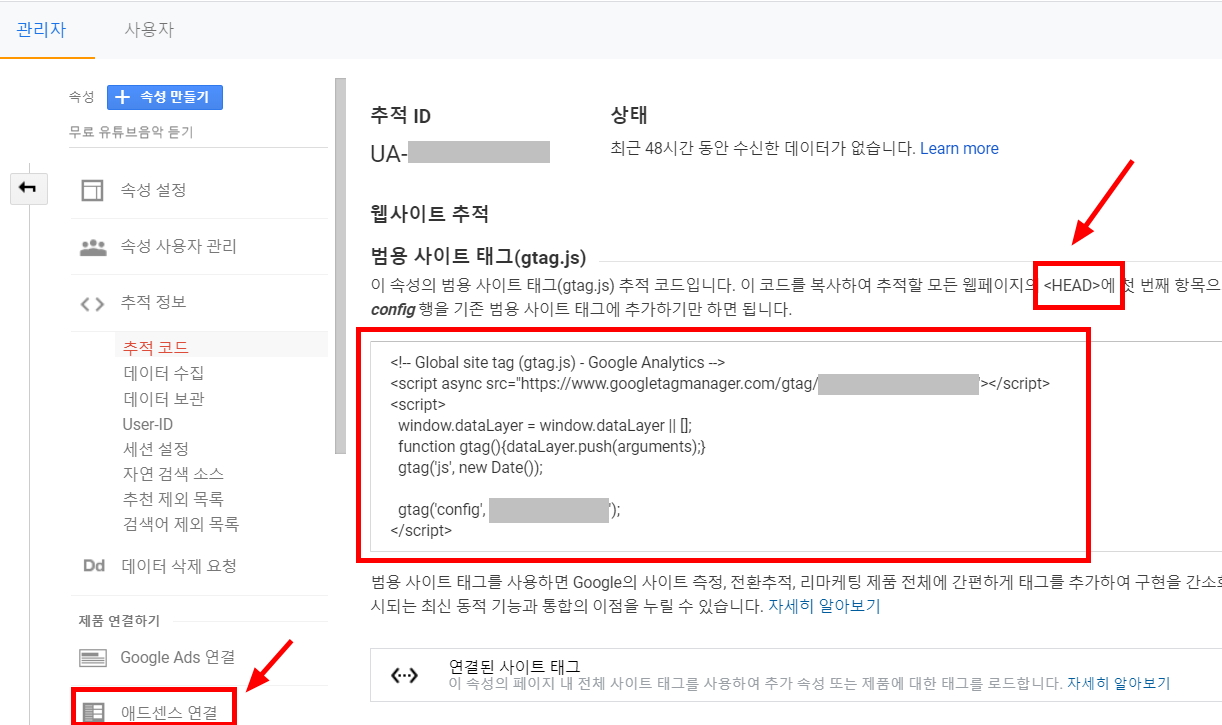Click the 범용 사이트 태그(gtag.js) heading
Image resolution: width=1222 pixels, height=725 pixels.
(x=478, y=256)
